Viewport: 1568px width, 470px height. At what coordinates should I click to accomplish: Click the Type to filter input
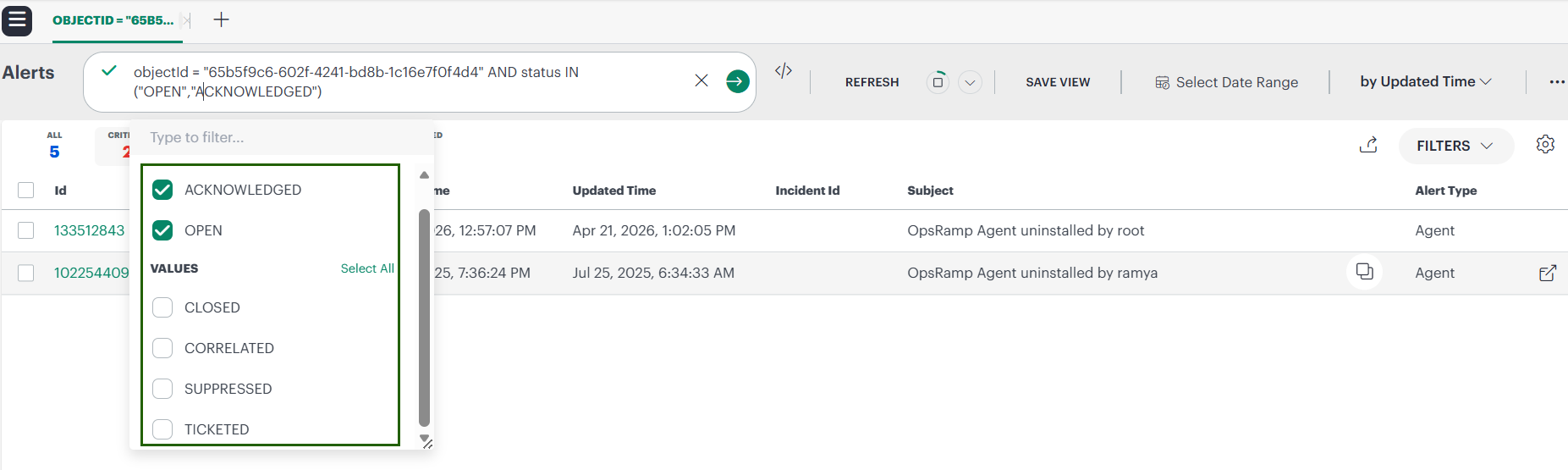[279, 137]
